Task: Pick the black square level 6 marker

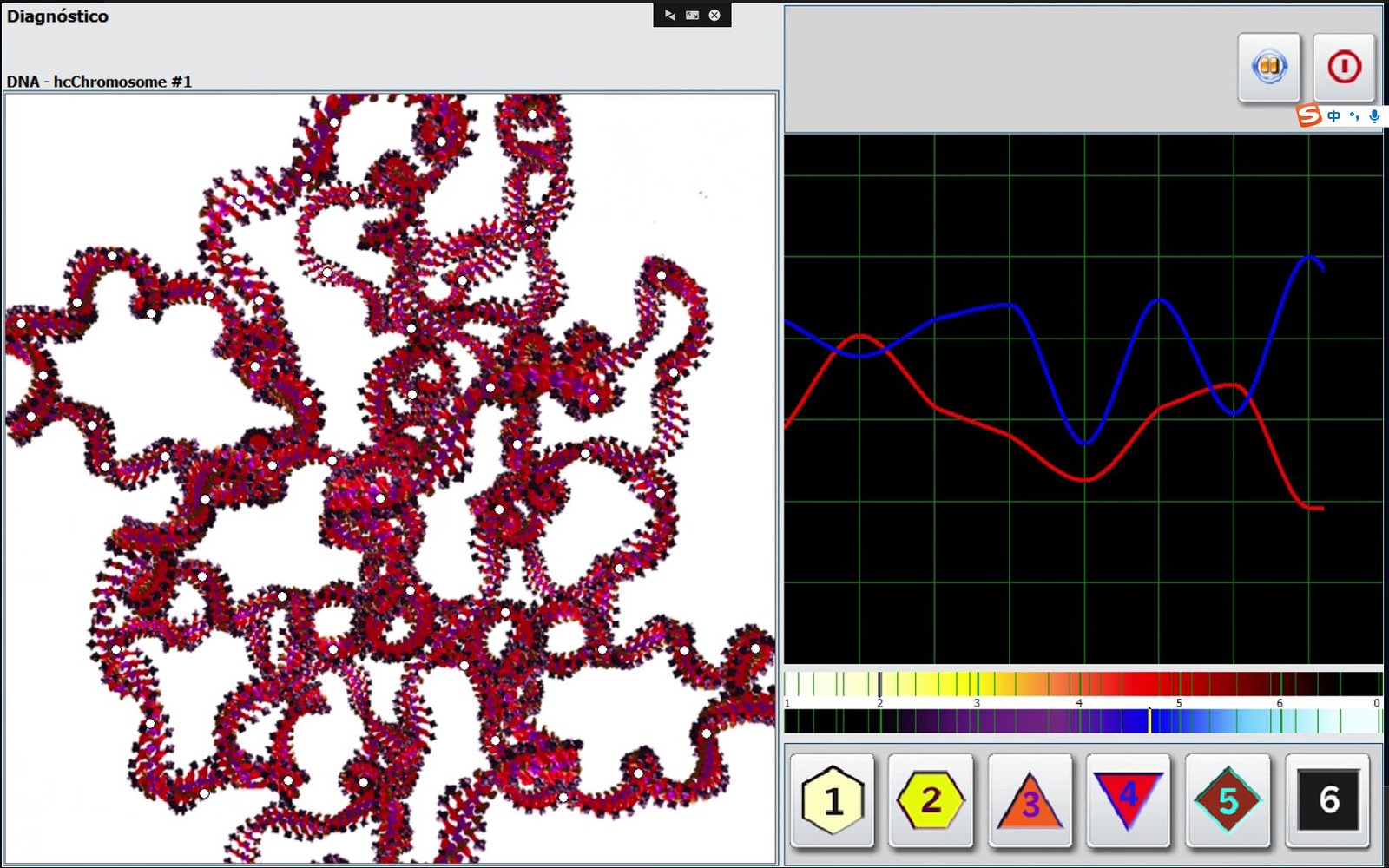Action: (1327, 800)
